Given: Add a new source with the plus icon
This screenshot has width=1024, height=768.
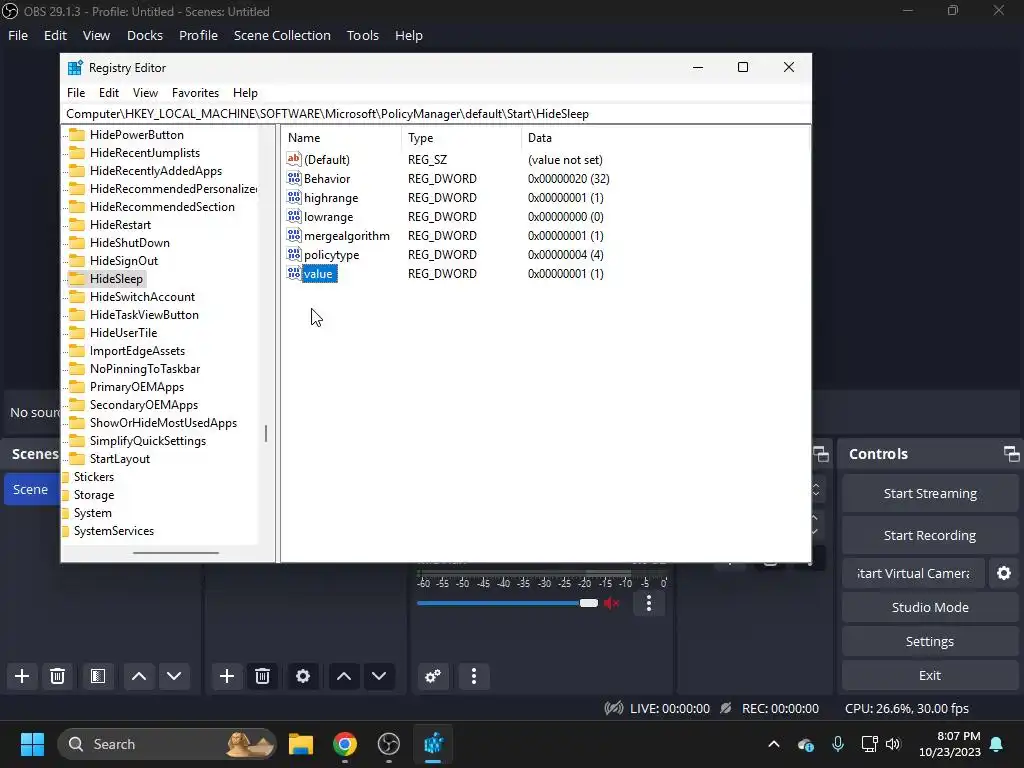Looking at the screenshot, I should [227, 676].
